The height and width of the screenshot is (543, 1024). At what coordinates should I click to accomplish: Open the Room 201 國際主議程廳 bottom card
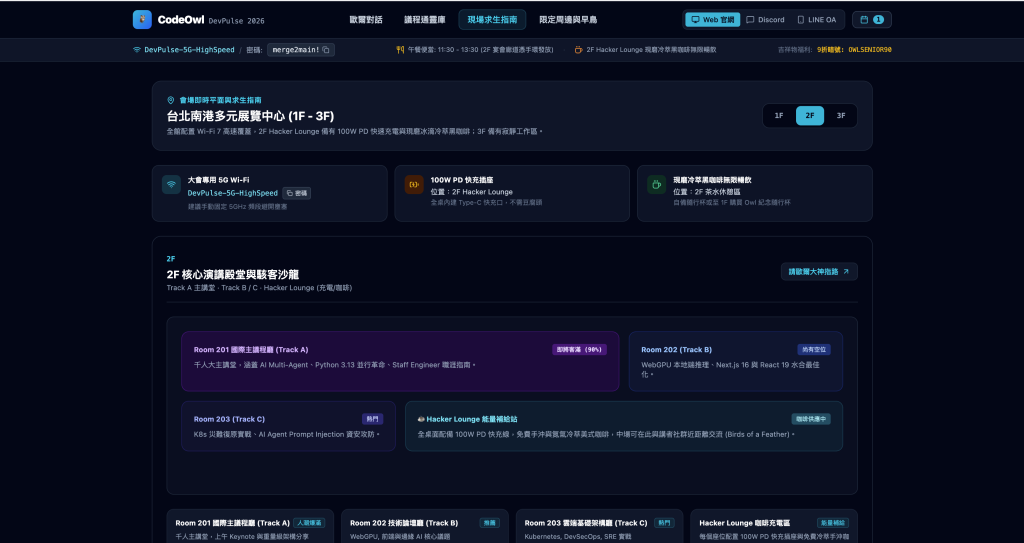pyautogui.click(x=250, y=527)
